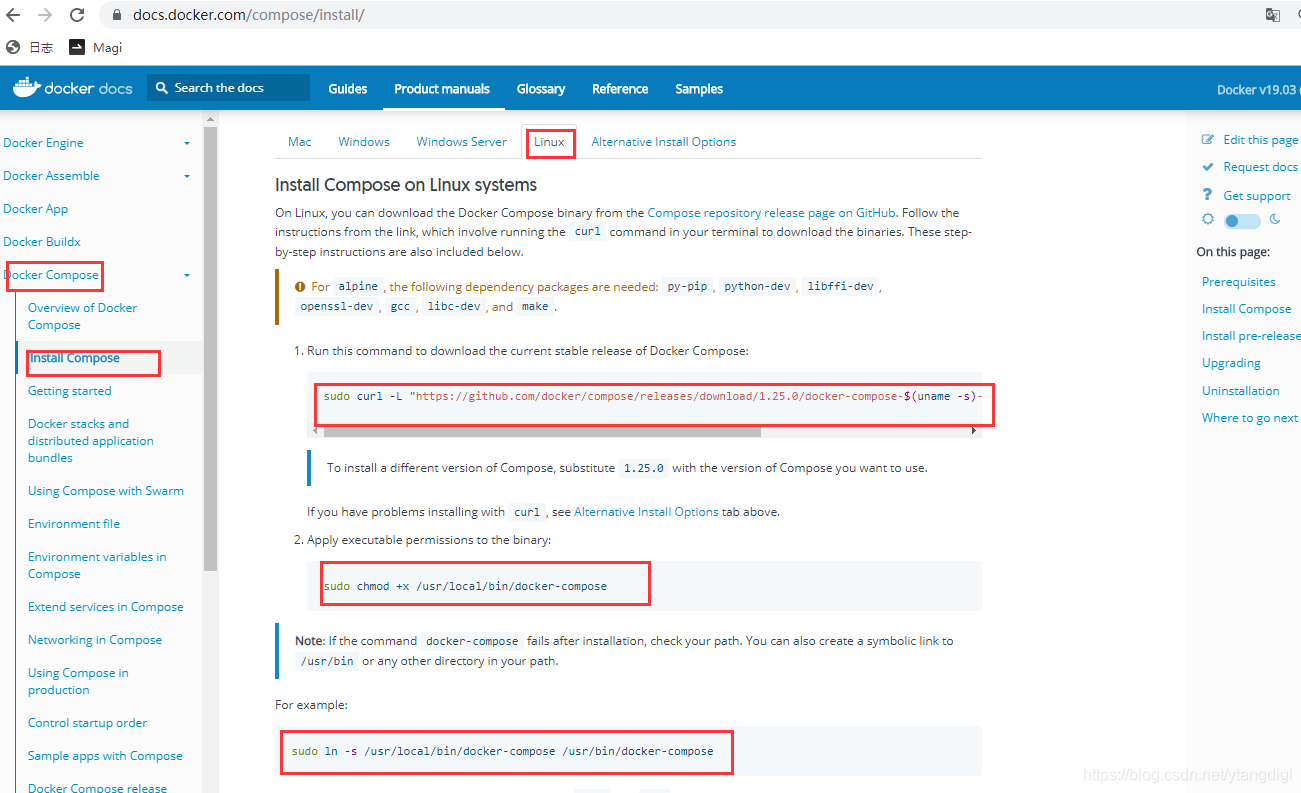Image resolution: width=1301 pixels, height=793 pixels.
Task: Click the browser reload icon
Action: click(x=77, y=15)
